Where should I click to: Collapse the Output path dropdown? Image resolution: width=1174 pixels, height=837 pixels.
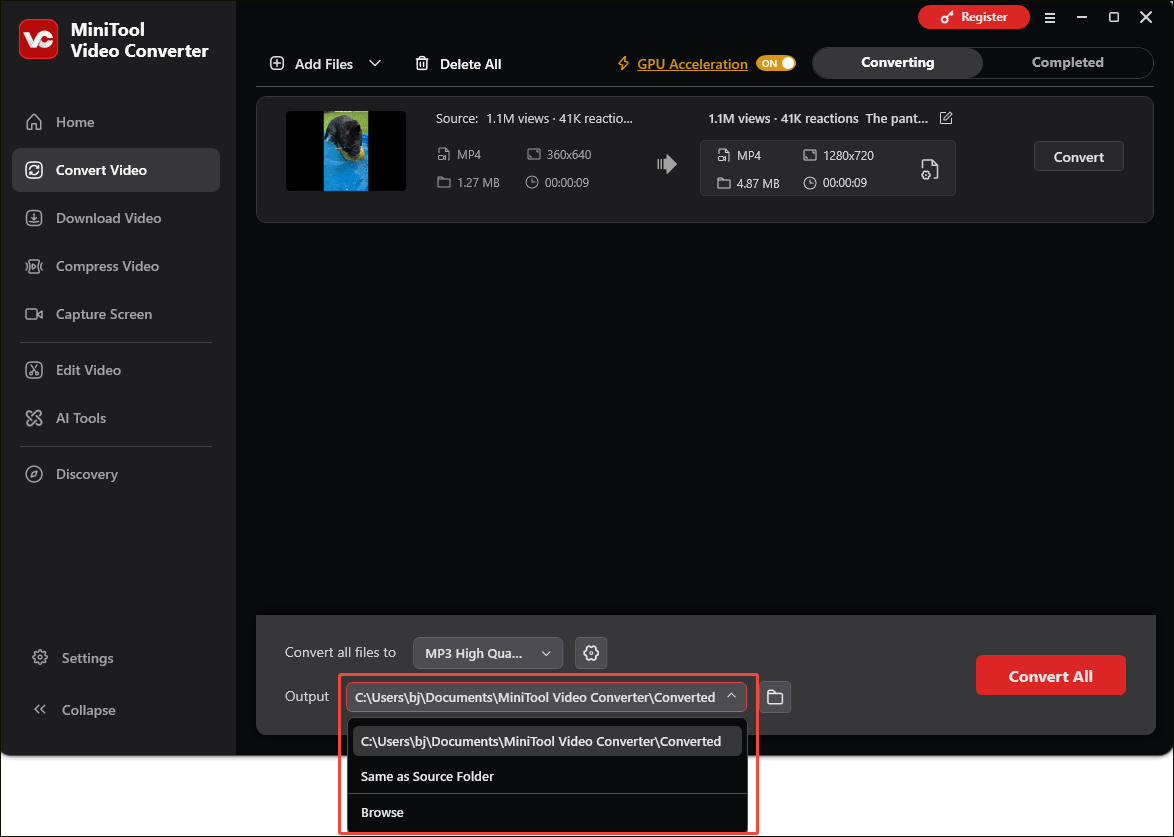(x=732, y=696)
